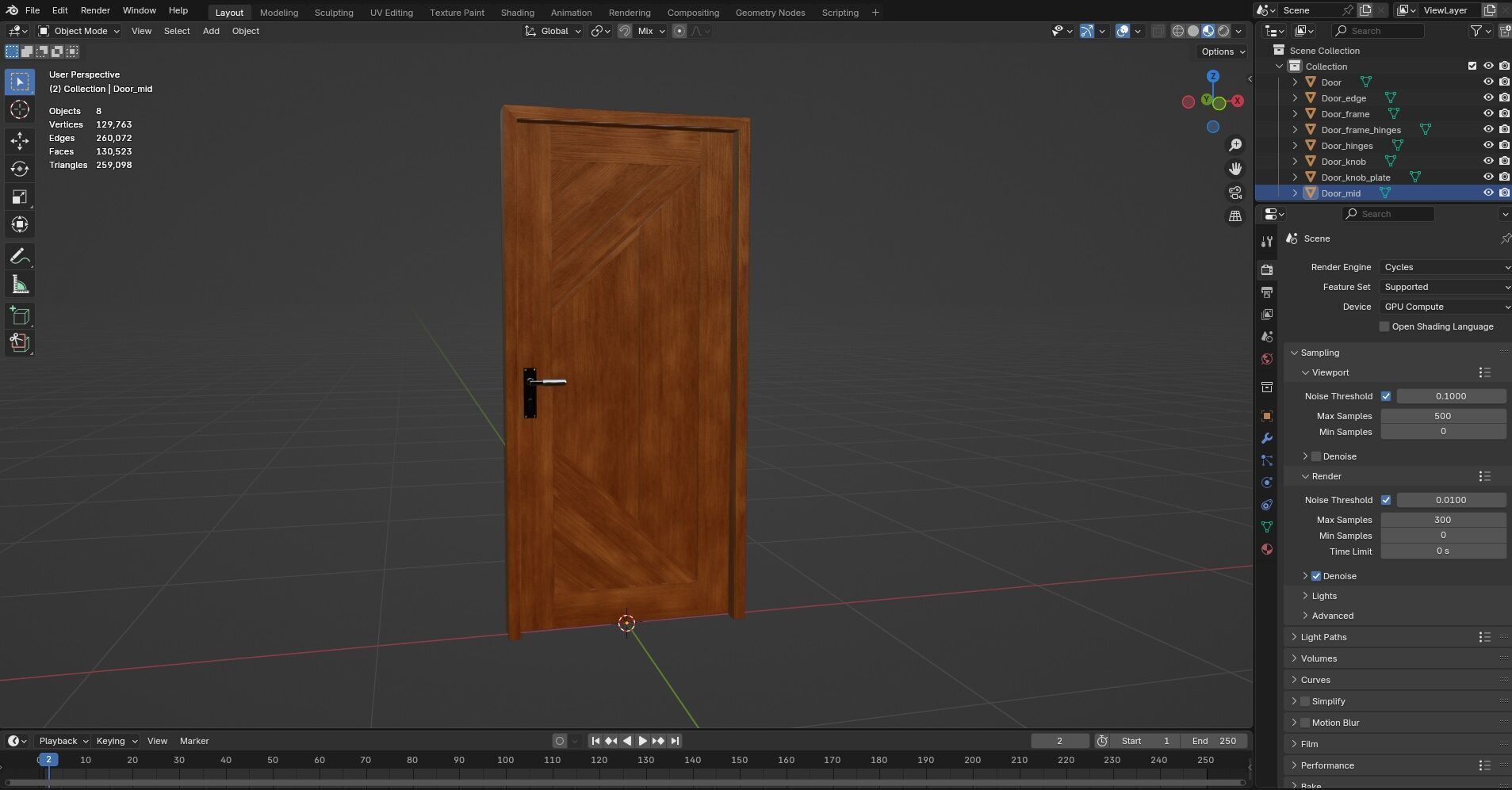
Task: Select the Move tool
Action: [x=20, y=142]
